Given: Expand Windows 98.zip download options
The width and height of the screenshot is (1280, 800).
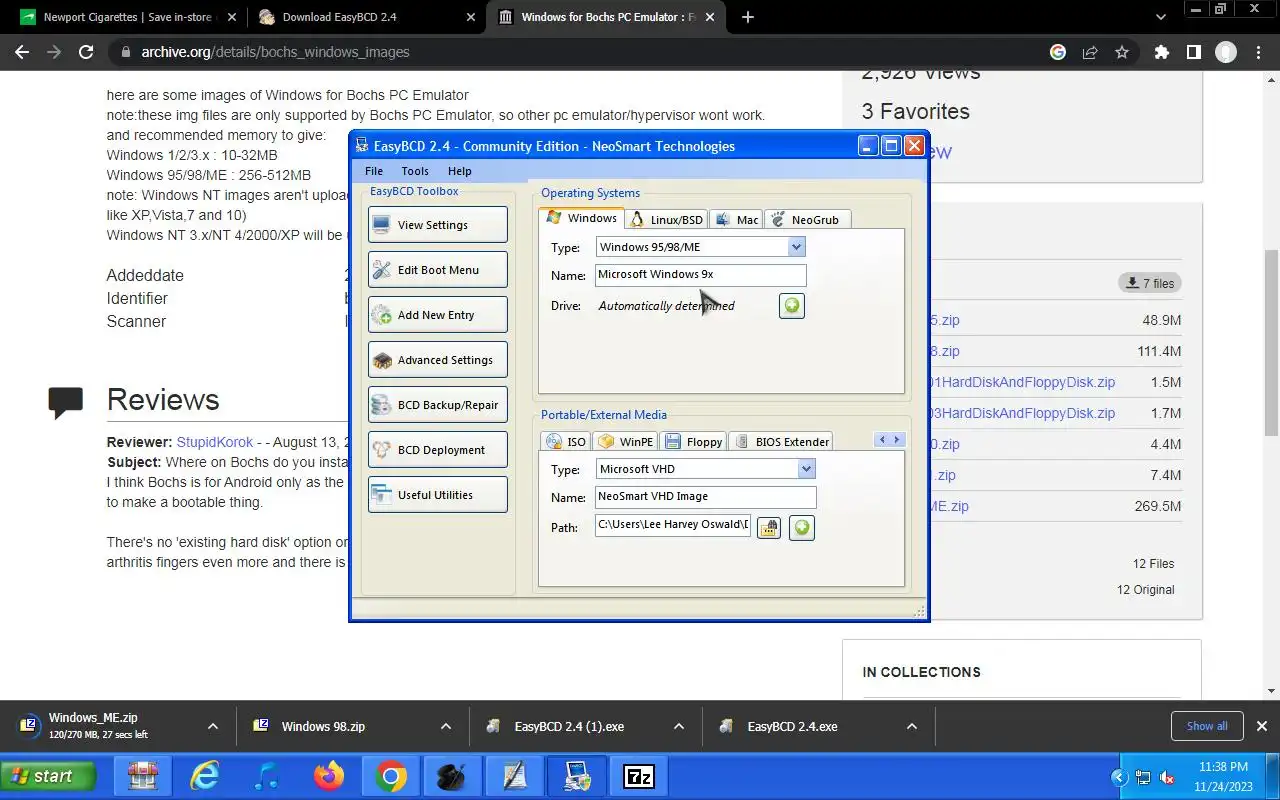Looking at the screenshot, I should coord(446,727).
